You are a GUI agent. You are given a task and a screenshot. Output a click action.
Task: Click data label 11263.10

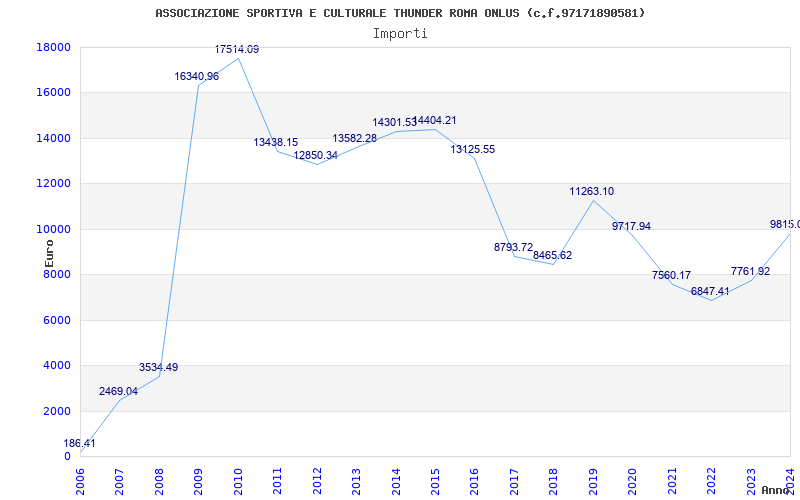click(592, 192)
